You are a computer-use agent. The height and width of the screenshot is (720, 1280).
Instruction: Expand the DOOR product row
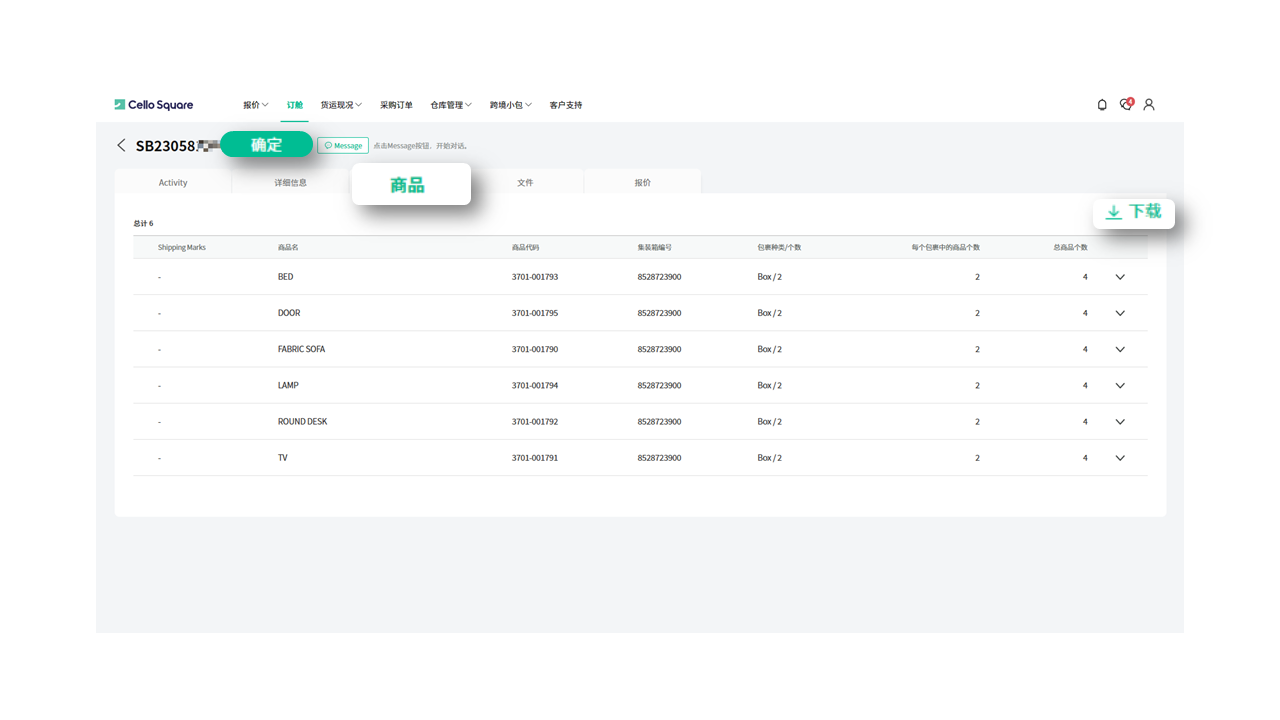click(1120, 313)
